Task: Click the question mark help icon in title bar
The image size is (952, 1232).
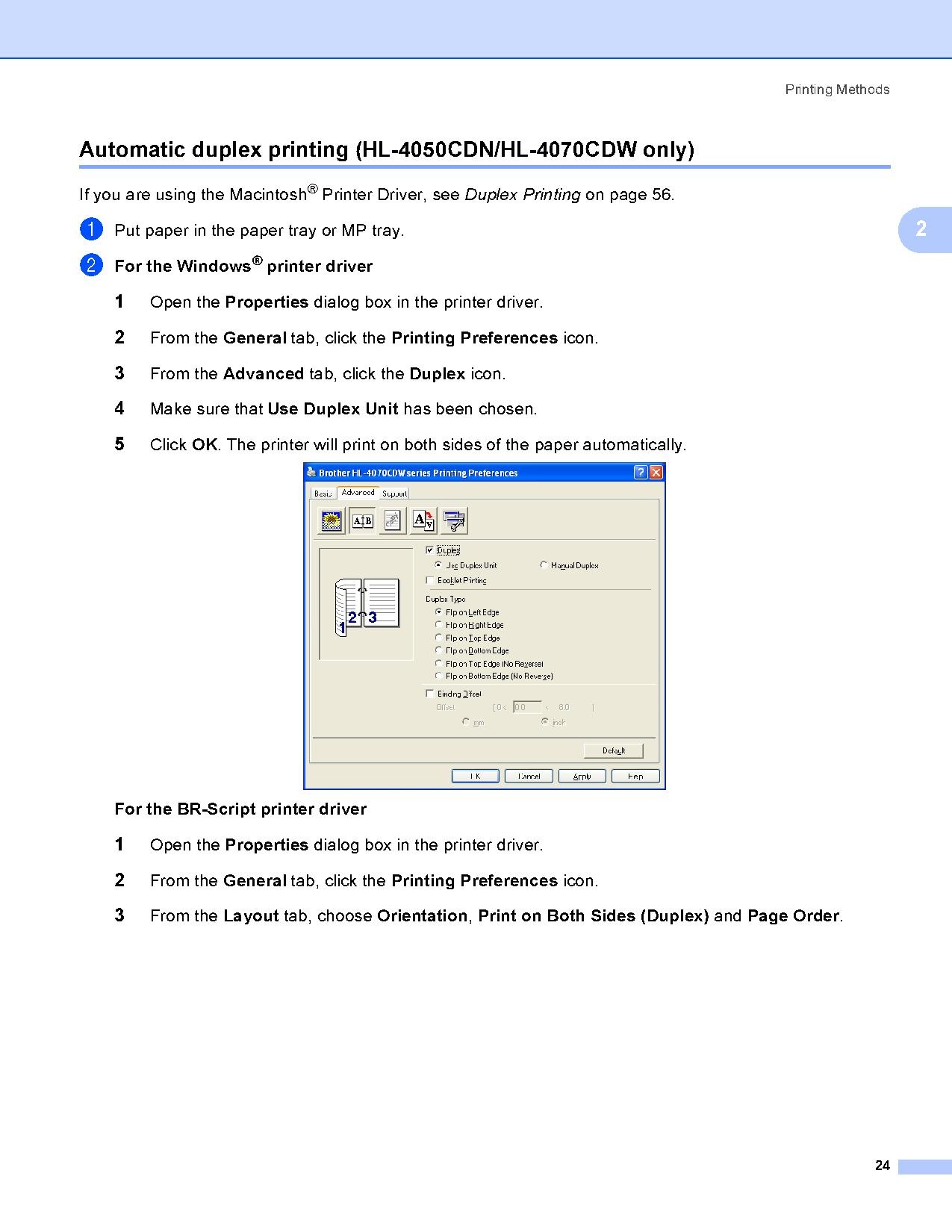Action: pyautogui.click(x=641, y=473)
